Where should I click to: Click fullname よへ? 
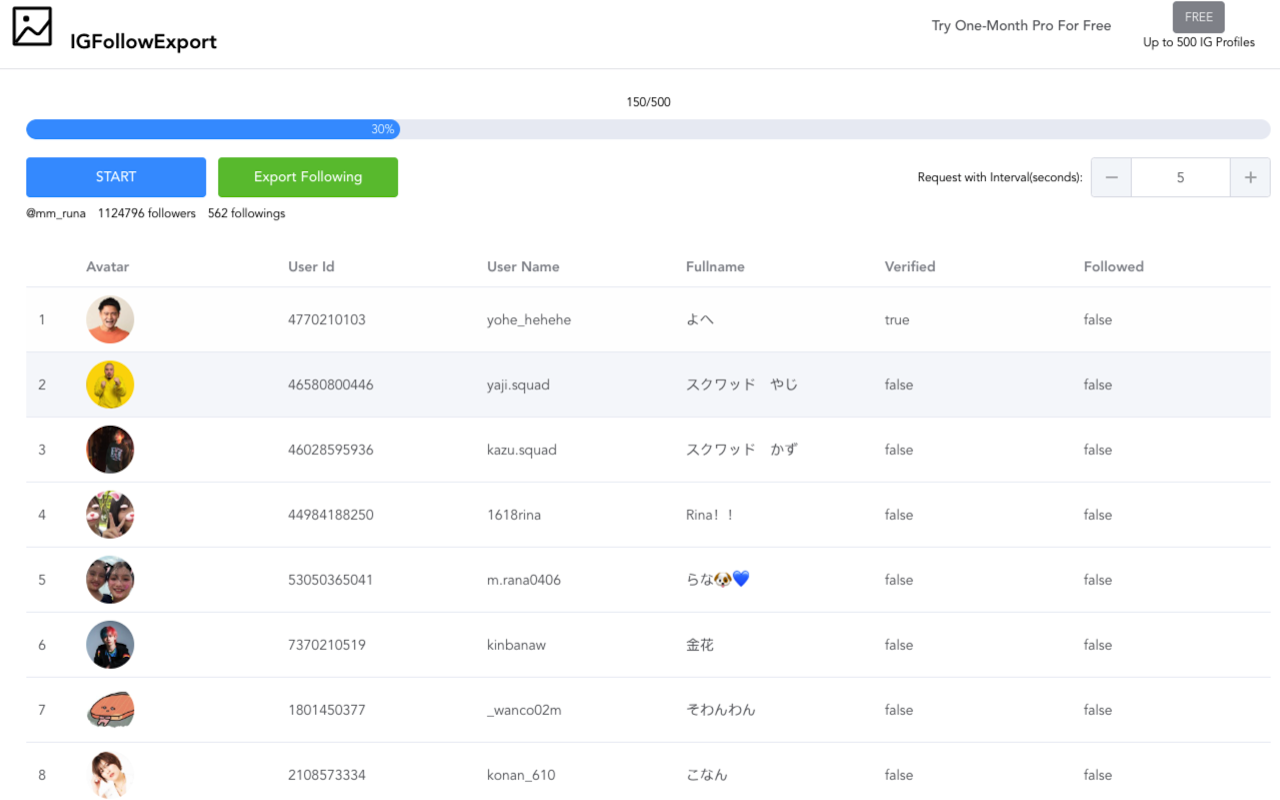click(x=700, y=320)
